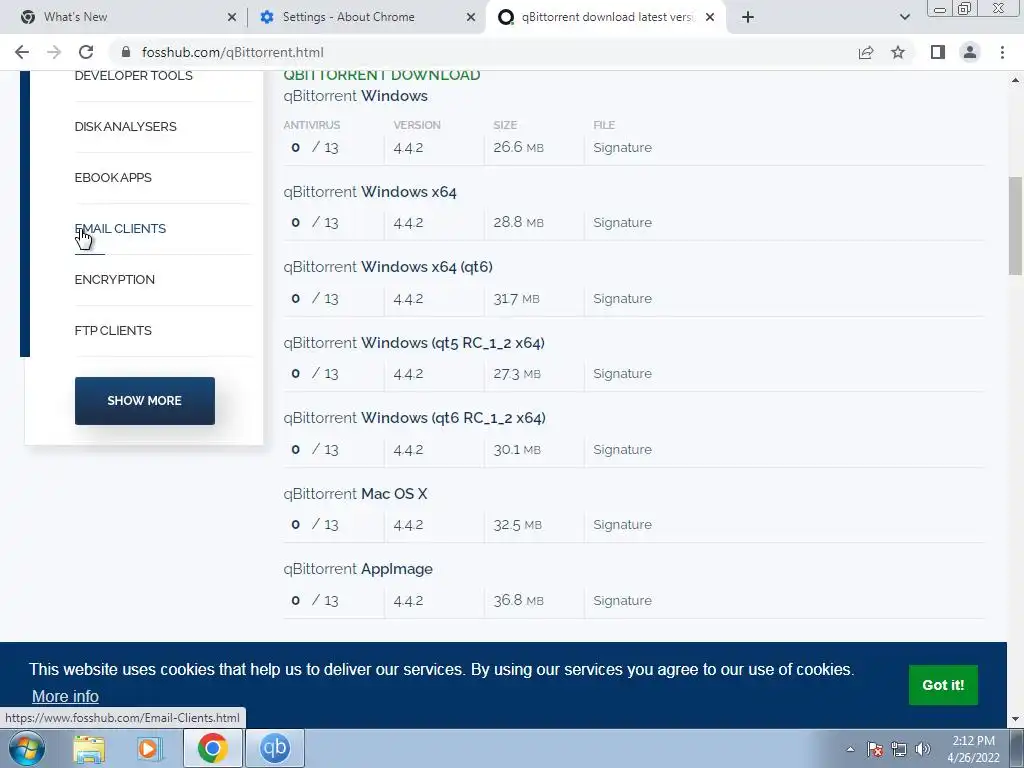Download qBittorrent Windows (qt5 RC_1_2 x64)
This screenshot has width=1024, height=768.
pos(414,343)
